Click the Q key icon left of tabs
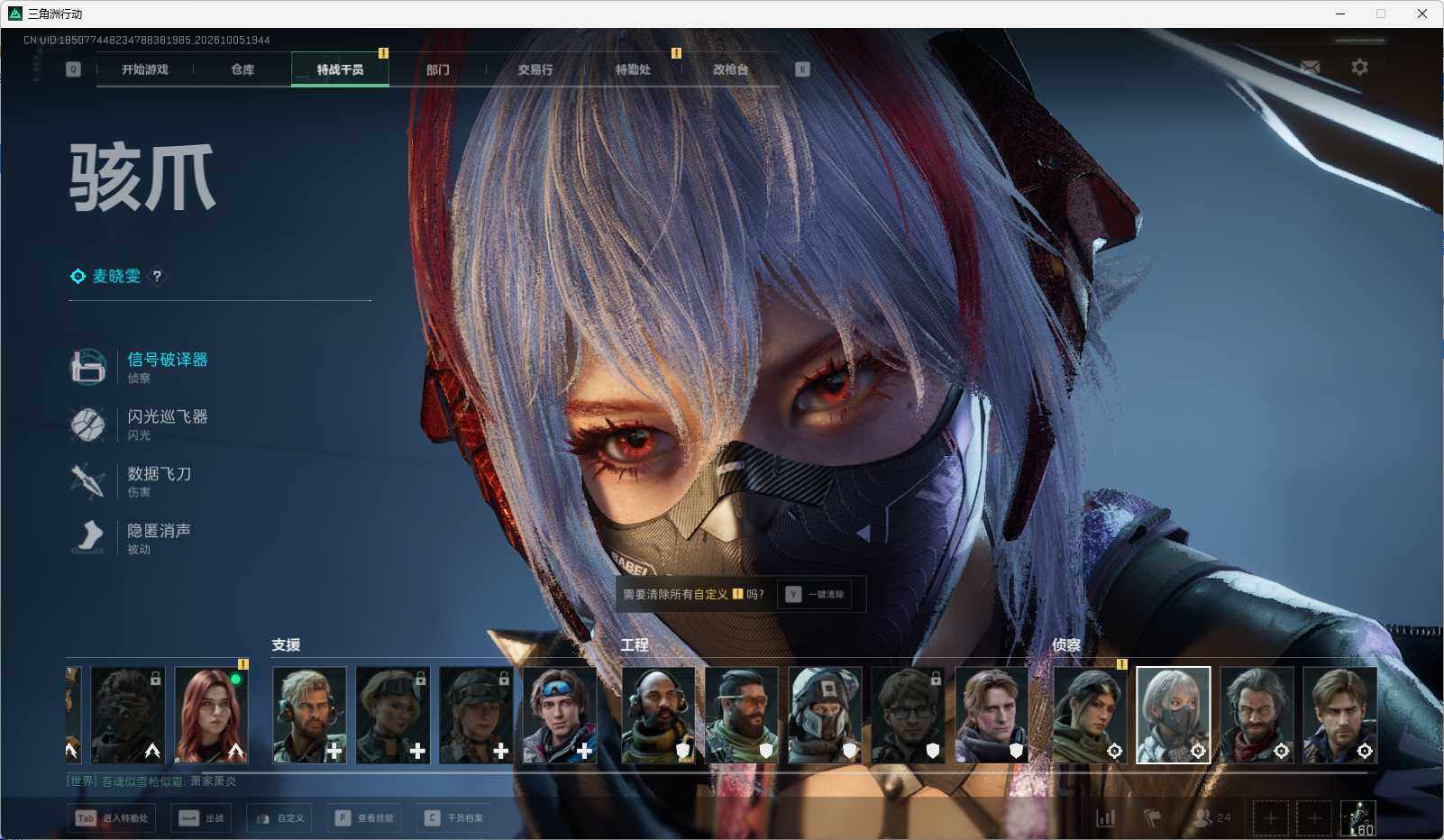 tap(73, 69)
